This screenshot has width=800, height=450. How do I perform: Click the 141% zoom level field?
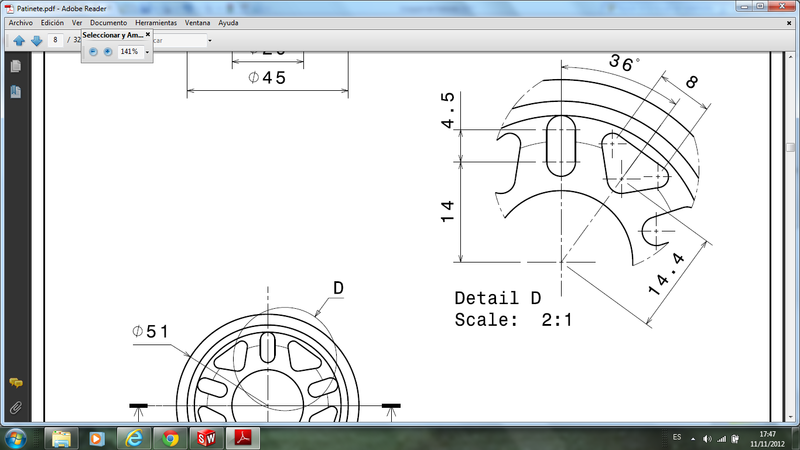(x=131, y=52)
